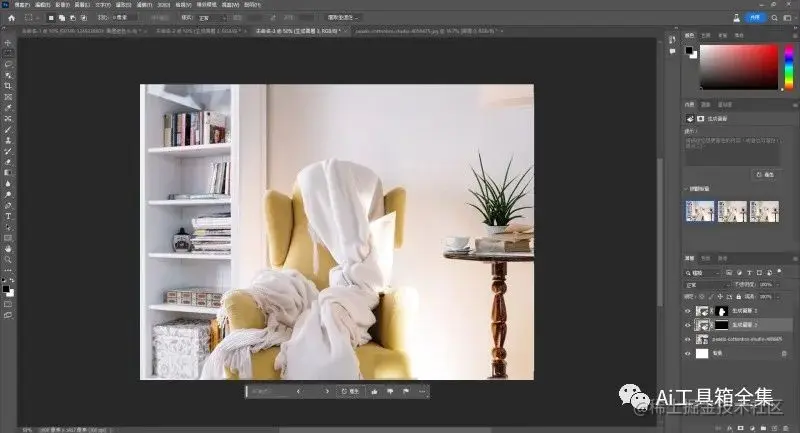
Task: Toggle Quick Mask mode icon
Action: click(x=8, y=304)
